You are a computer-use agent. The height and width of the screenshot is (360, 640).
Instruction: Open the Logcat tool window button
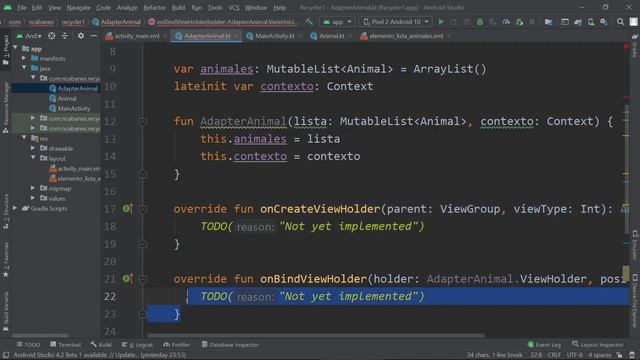tap(137, 345)
